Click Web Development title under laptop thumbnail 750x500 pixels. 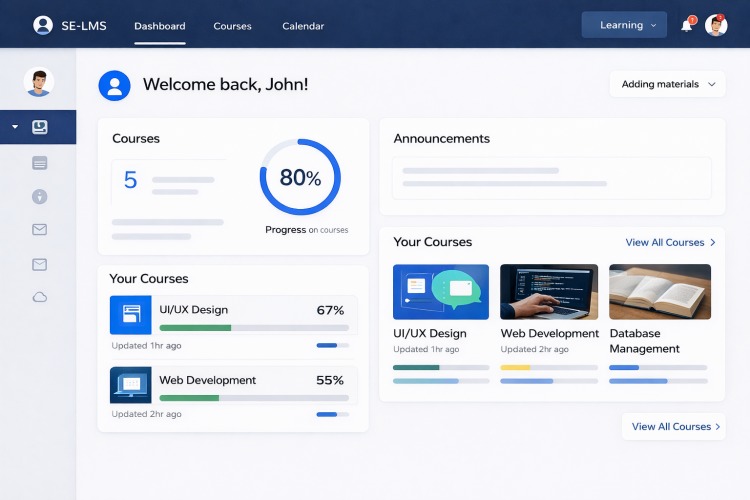click(550, 333)
